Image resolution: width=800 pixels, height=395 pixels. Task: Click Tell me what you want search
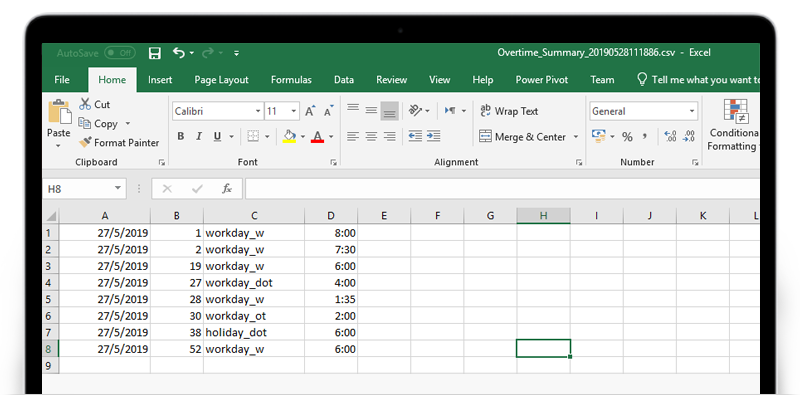pos(698,80)
